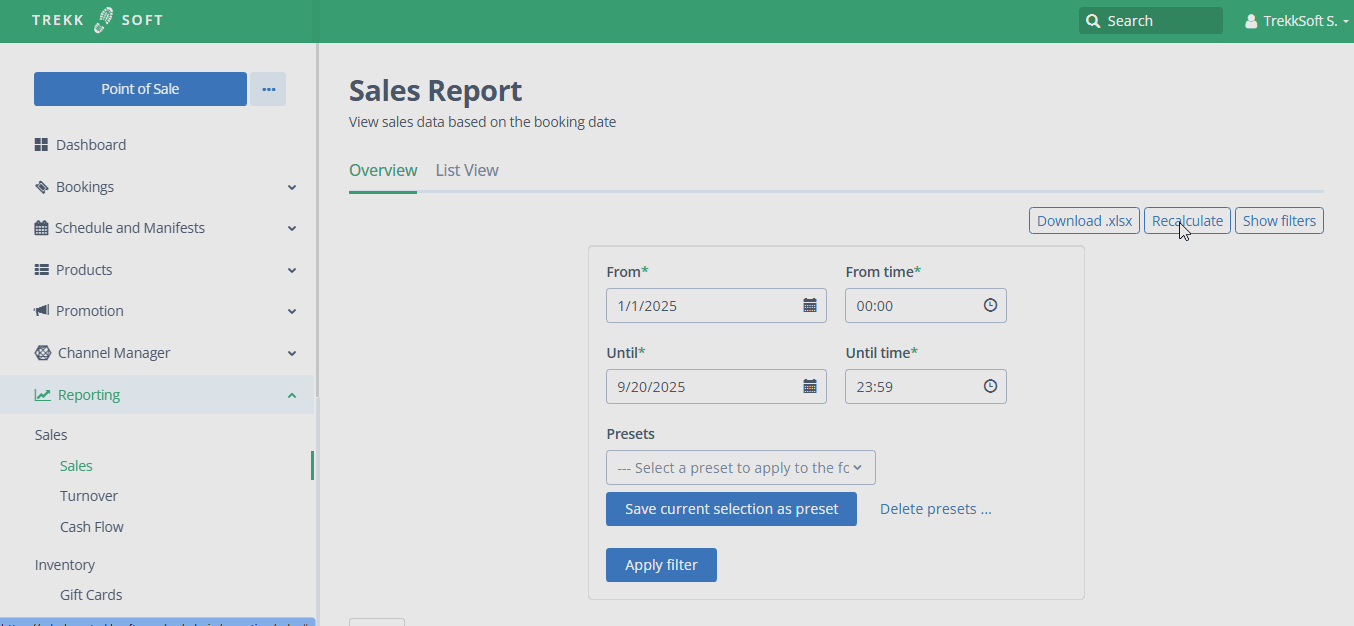1354x626 pixels.
Task: Open the calendar picker in From field
Action: point(810,306)
